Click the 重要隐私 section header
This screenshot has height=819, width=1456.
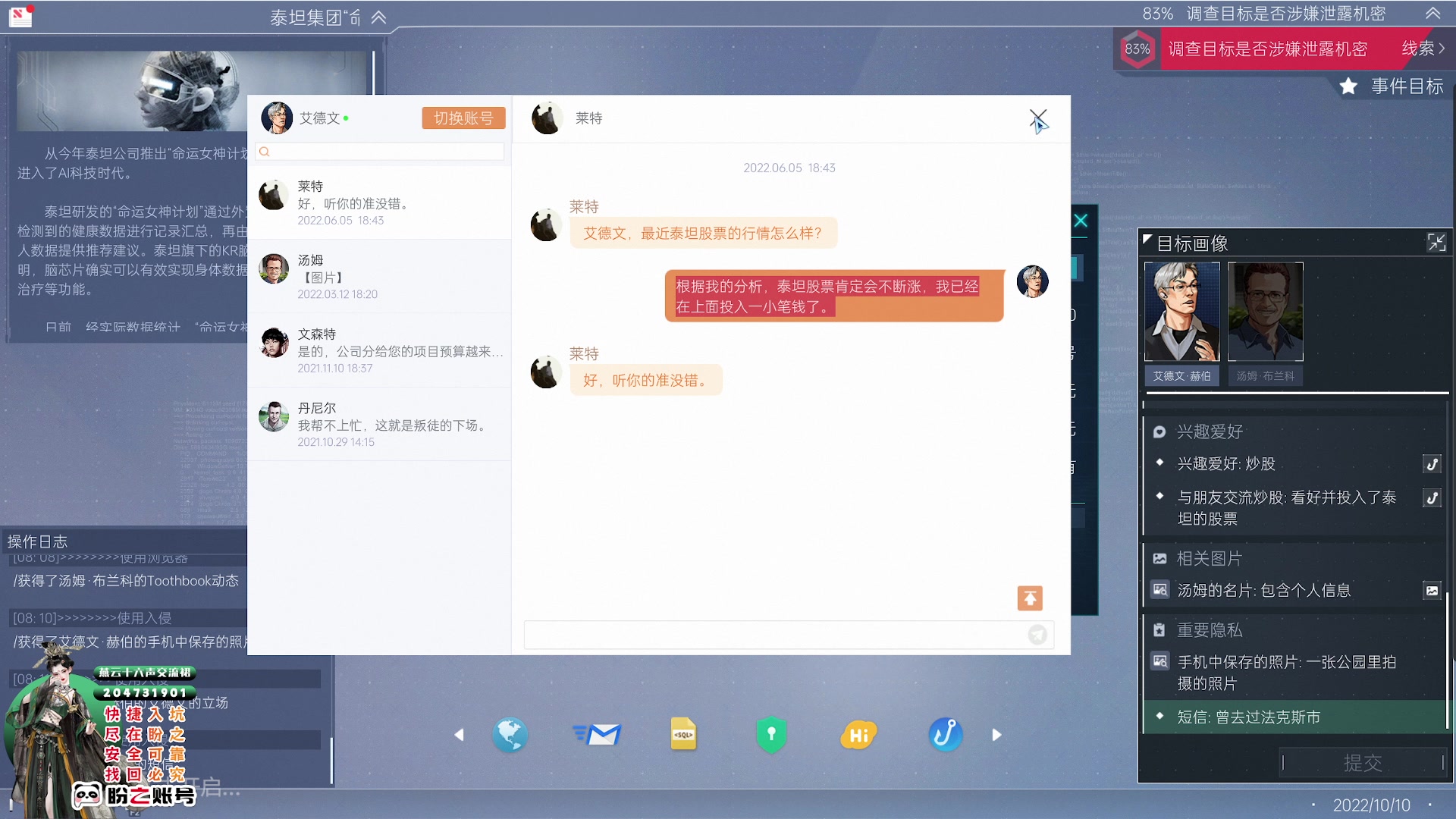pyautogui.click(x=1210, y=630)
